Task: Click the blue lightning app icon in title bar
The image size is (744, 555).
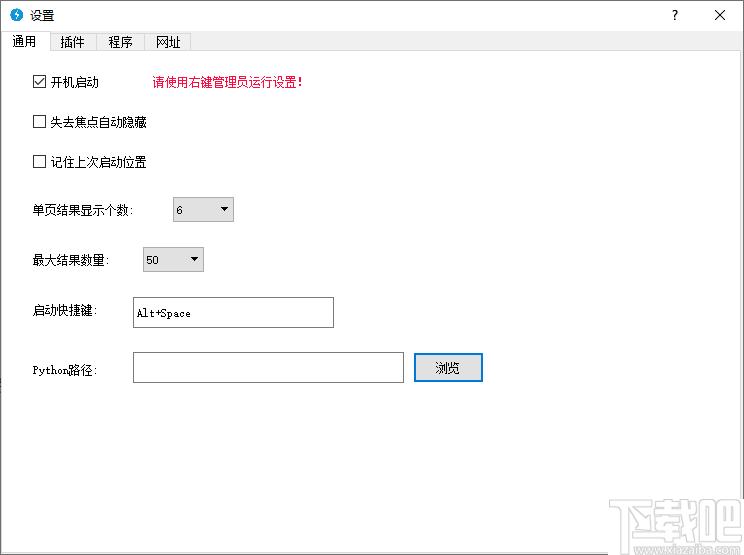Action: (x=17, y=15)
